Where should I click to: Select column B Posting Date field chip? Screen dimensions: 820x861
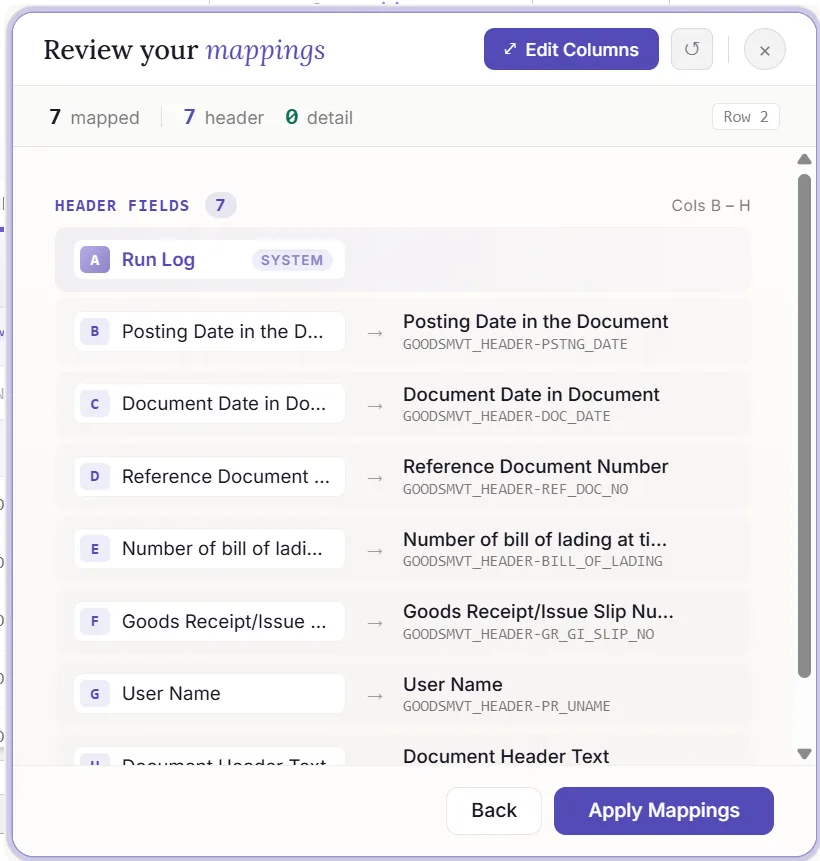point(209,332)
